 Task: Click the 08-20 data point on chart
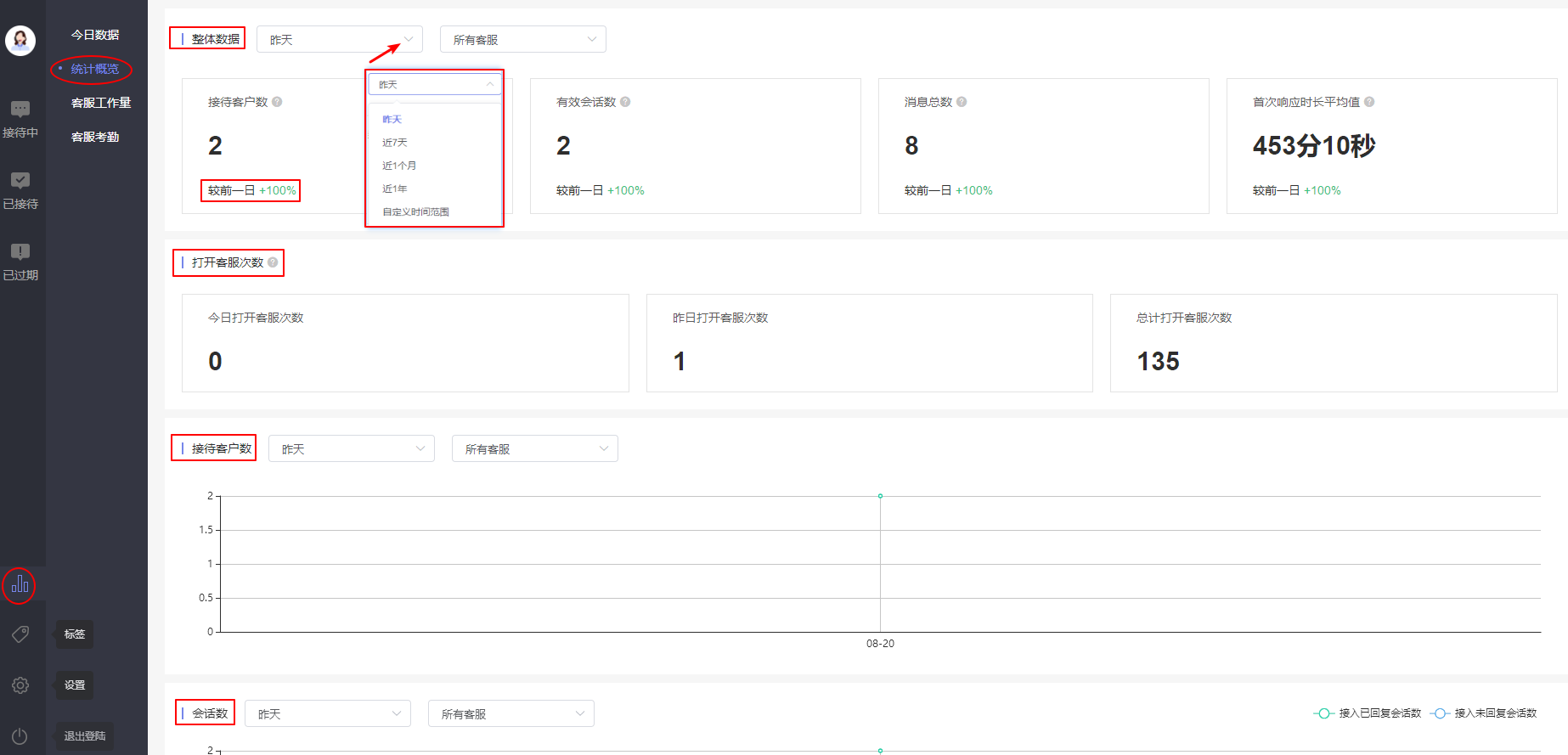click(880, 496)
